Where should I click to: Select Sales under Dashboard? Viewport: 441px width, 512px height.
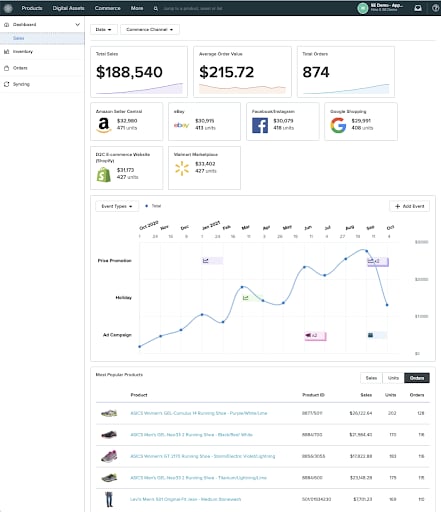[19, 38]
